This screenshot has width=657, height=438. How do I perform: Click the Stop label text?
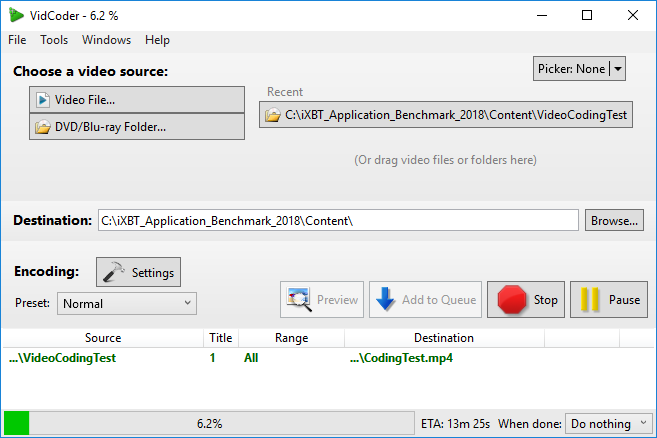(x=546, y=300)
